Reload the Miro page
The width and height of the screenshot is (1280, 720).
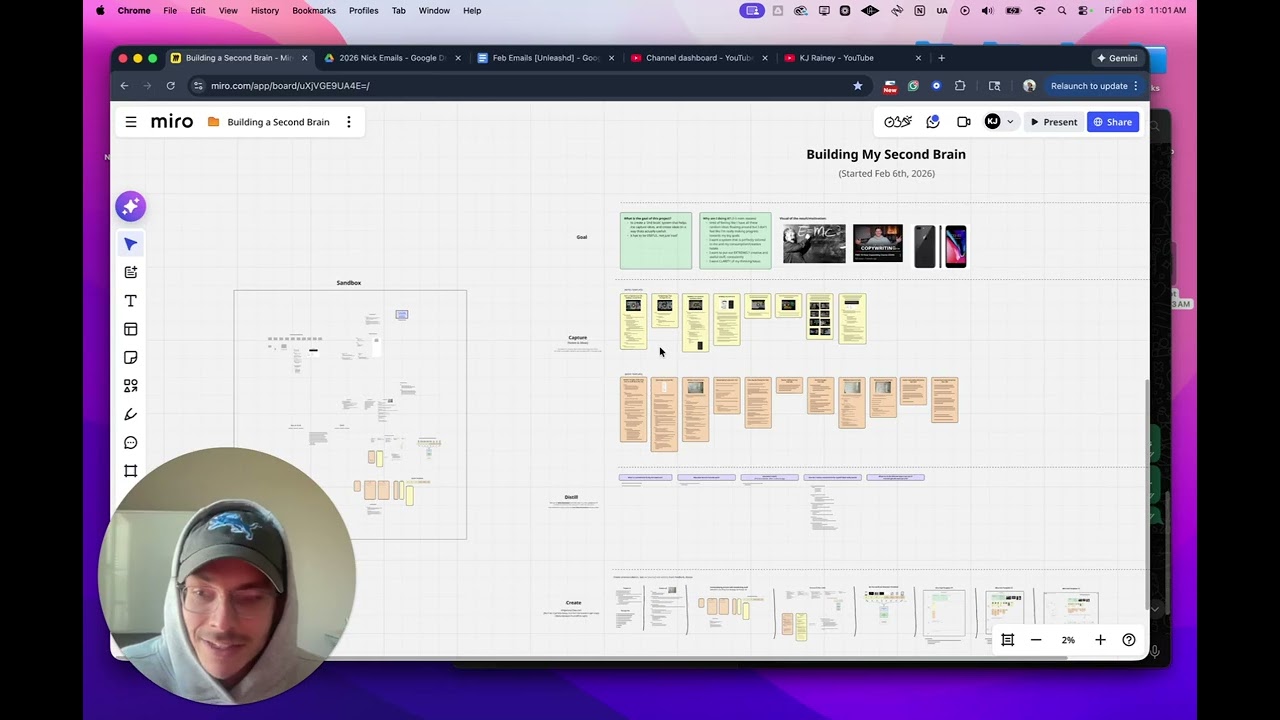[x=171, y=86]
